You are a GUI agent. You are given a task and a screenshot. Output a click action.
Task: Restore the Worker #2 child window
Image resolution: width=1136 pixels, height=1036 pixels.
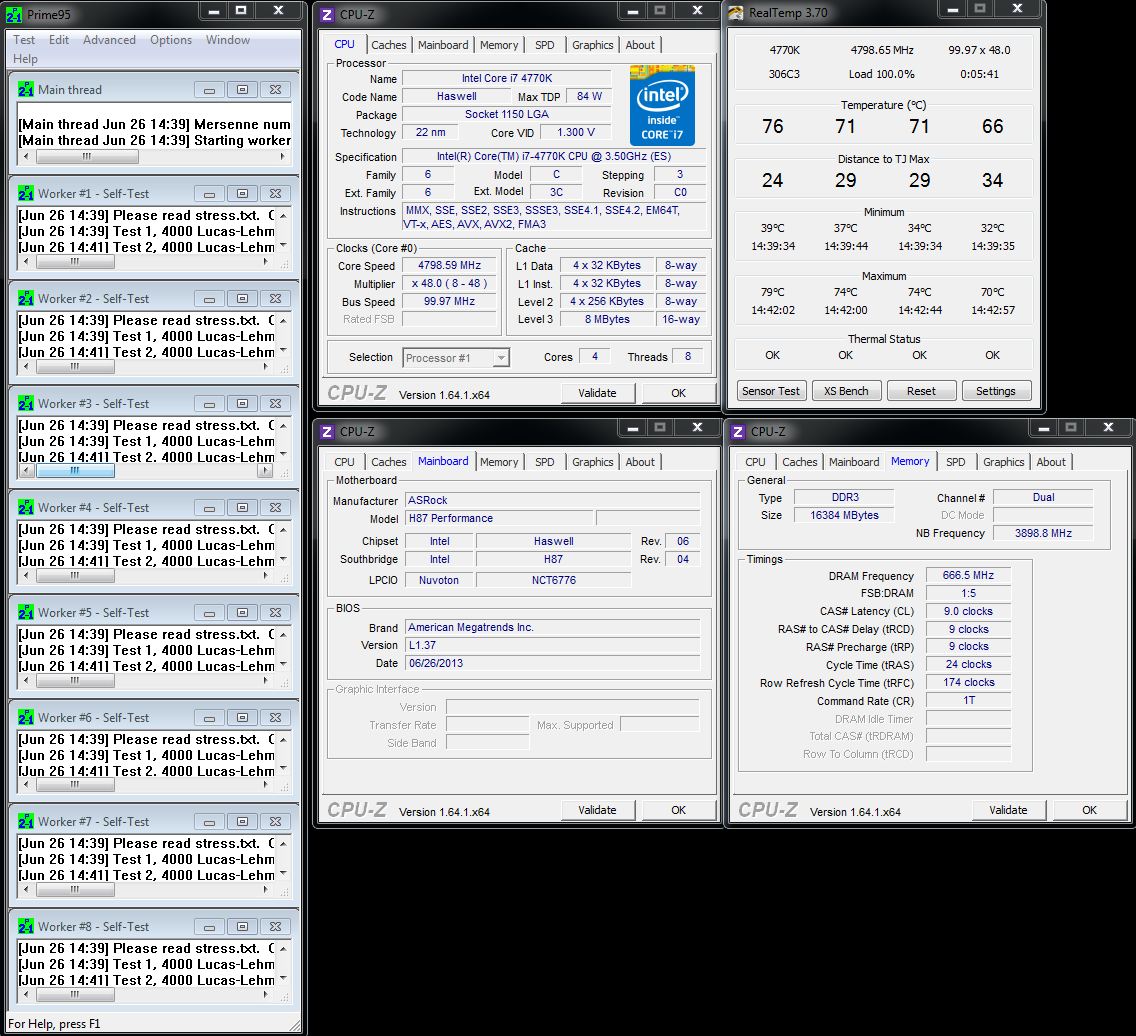coord(242,298)
